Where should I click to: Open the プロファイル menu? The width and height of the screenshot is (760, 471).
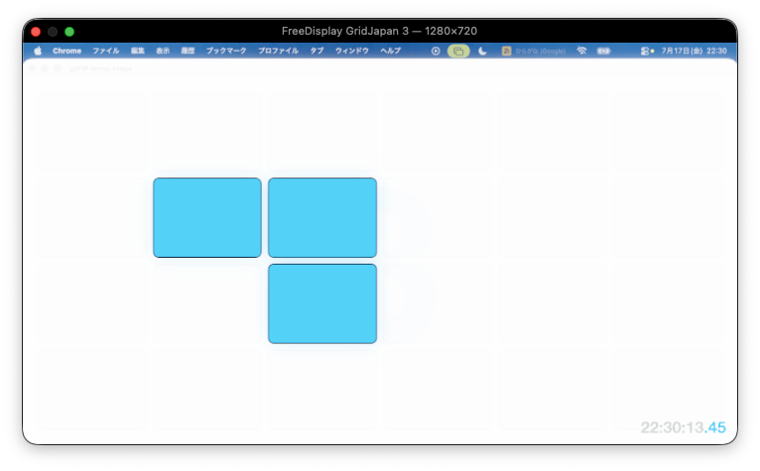(278, 51)
